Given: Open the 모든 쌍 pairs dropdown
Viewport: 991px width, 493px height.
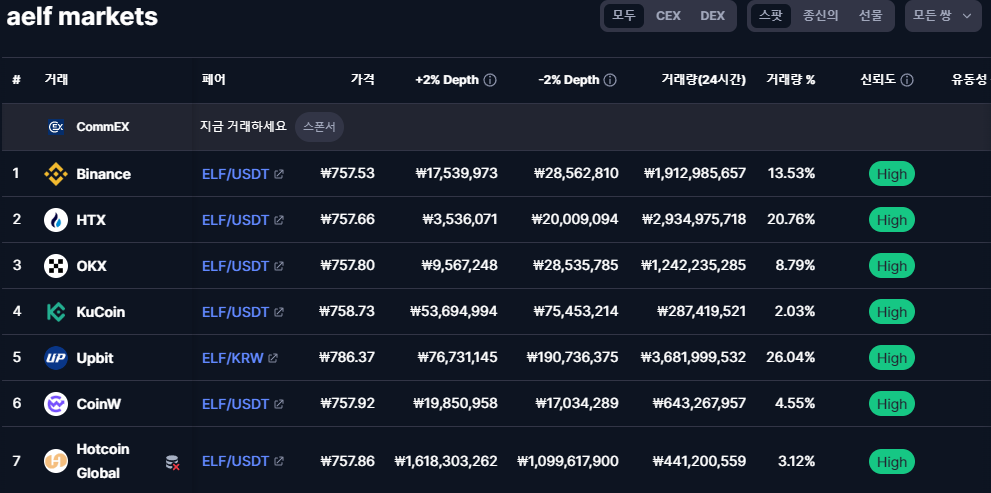Looking at the screenshot, I should coord(943,16).
